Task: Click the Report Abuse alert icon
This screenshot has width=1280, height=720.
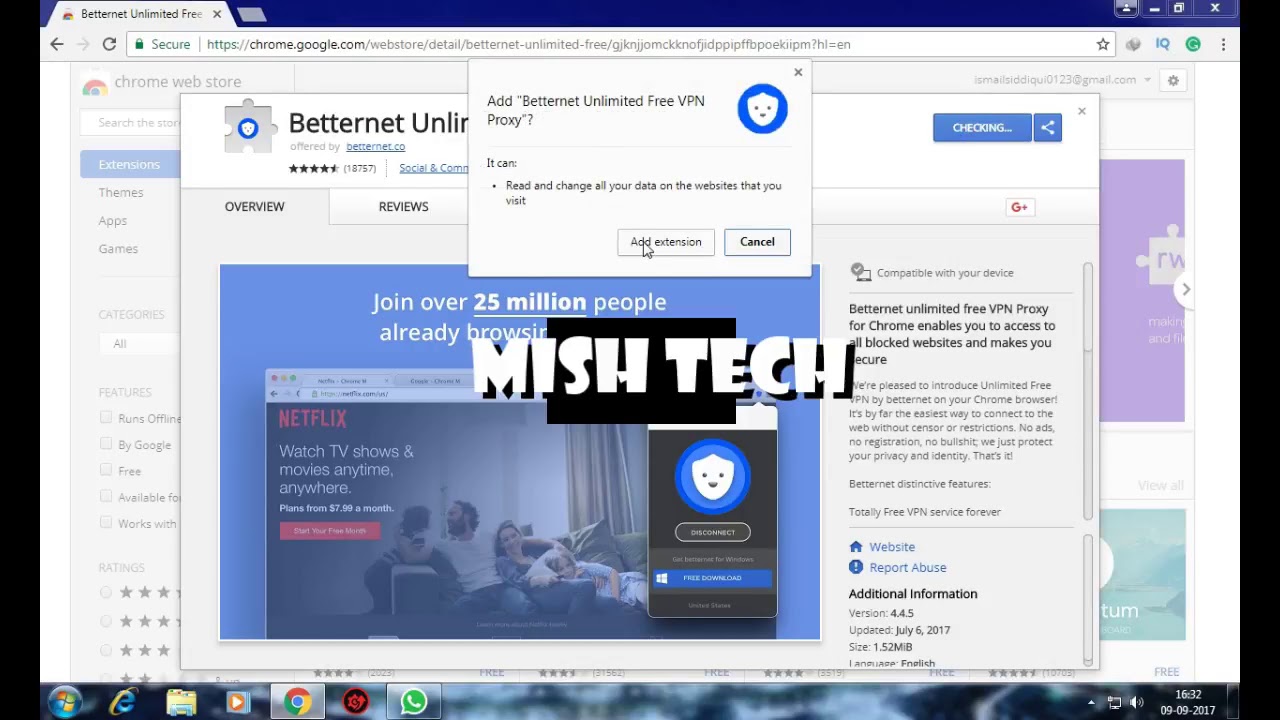Action: click(856, 567)
